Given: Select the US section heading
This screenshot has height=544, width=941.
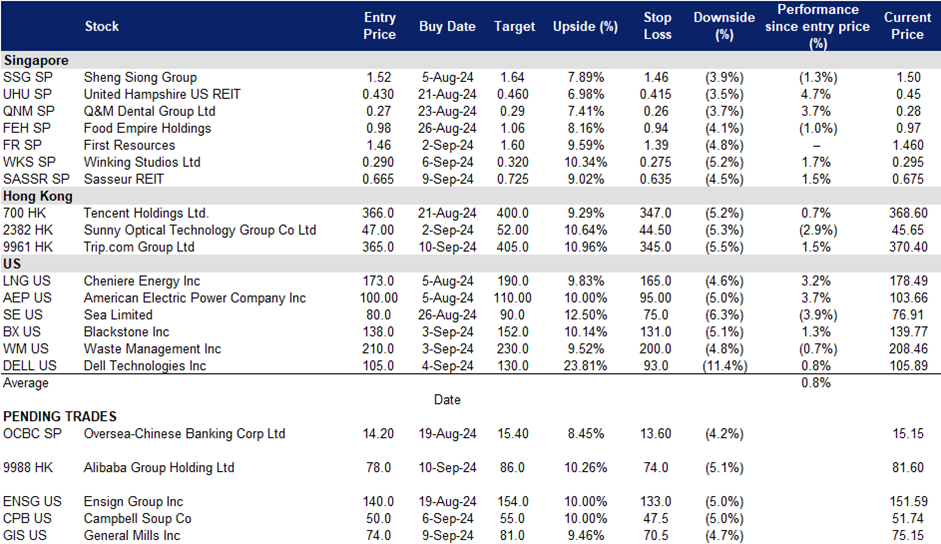Looking at the screenshot, I should (11, 264).
